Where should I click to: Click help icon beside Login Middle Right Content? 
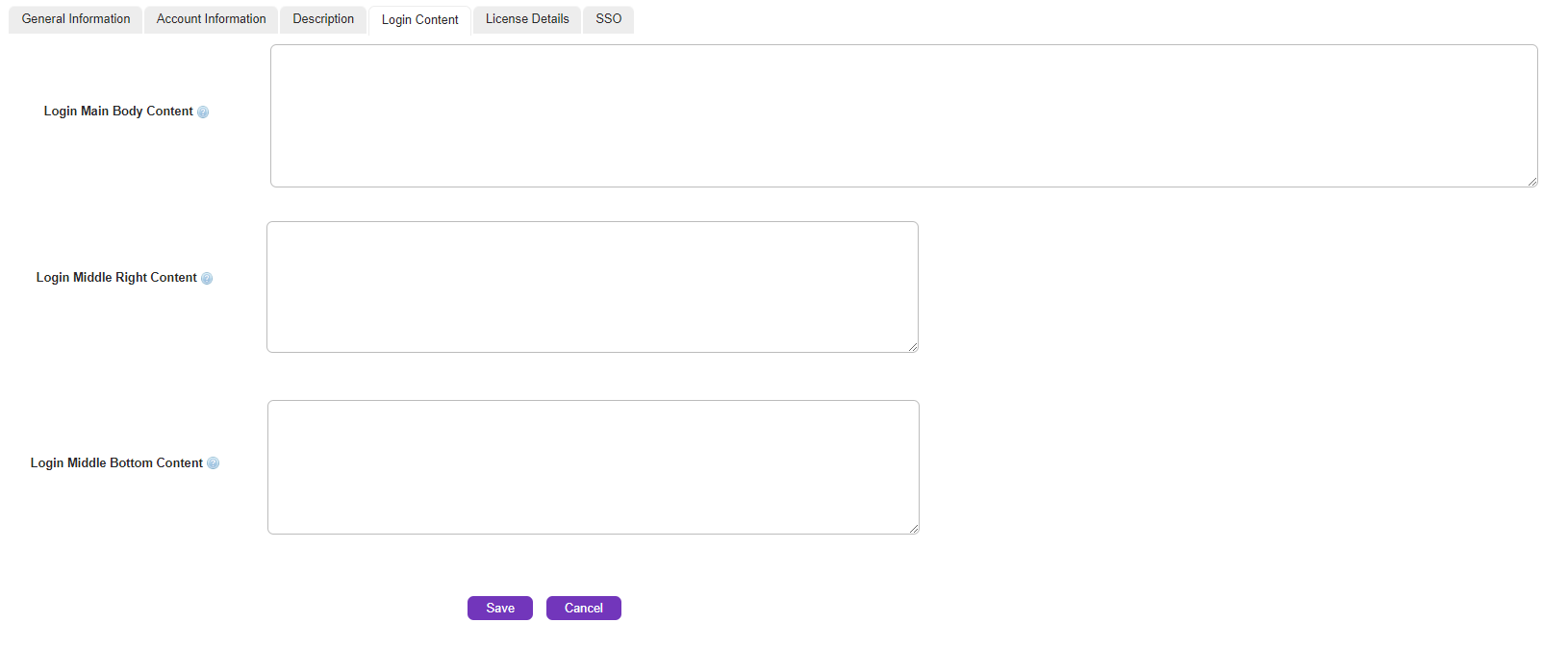[x=207, y=279]
